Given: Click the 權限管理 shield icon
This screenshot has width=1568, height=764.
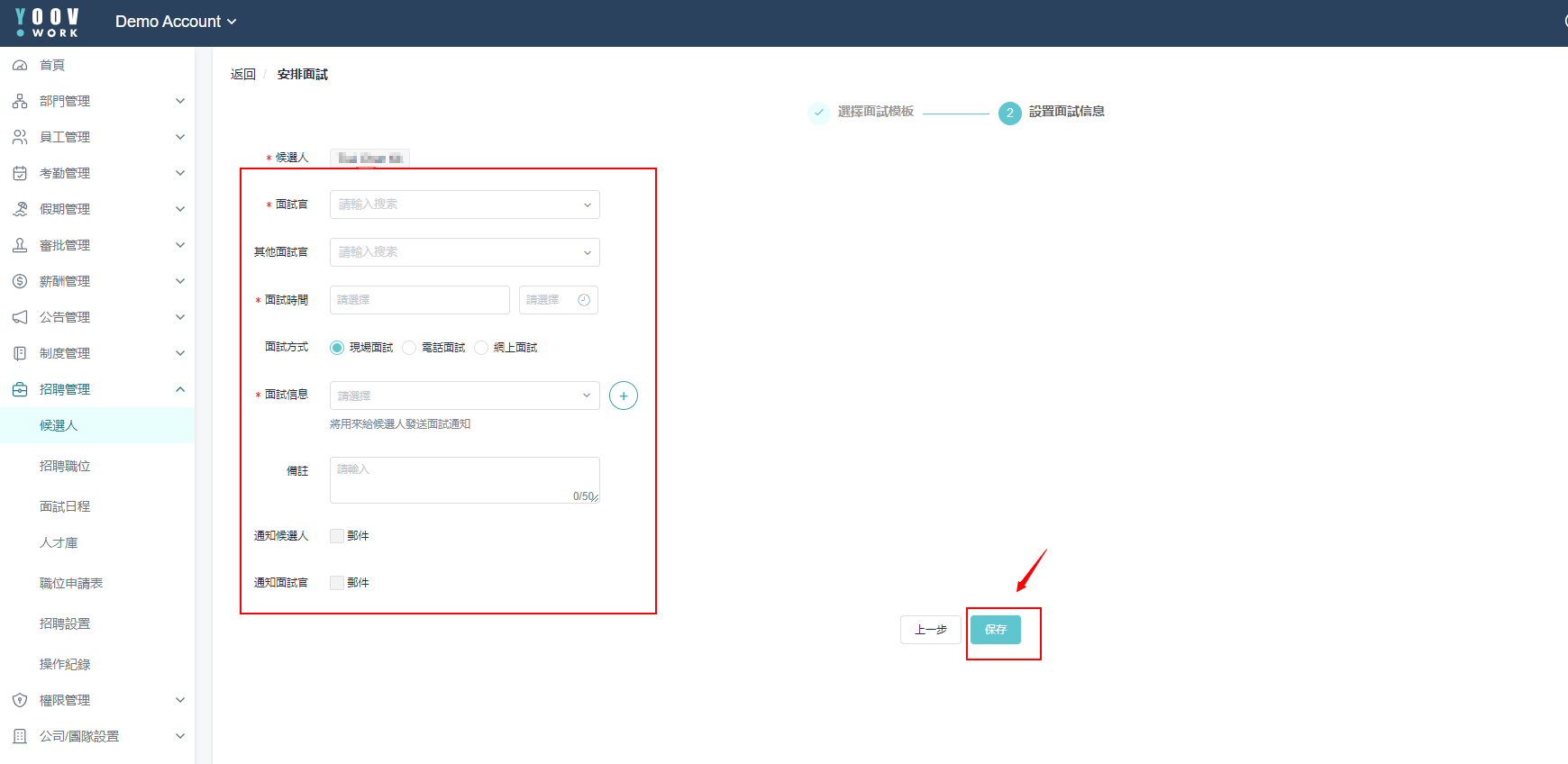Looking at the screenshot, I should tap(20, 700).
